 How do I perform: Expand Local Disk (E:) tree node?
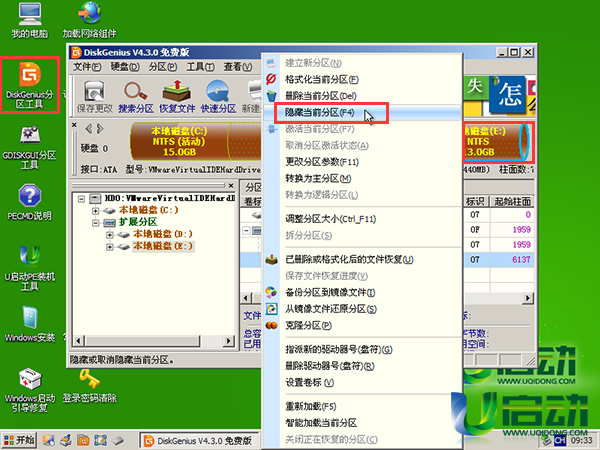[109, 246]
